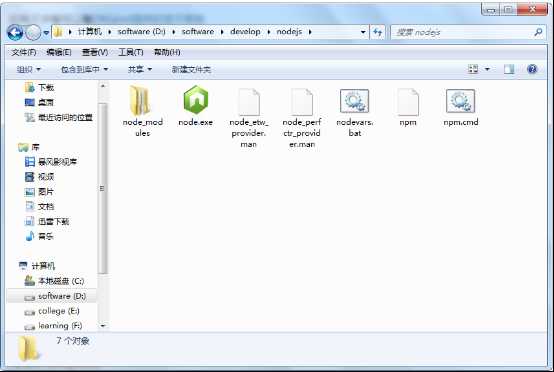Open the address bar history dropdown
Image resolution: width=554 pixels, height=372 pixels.
coord(363,32)
